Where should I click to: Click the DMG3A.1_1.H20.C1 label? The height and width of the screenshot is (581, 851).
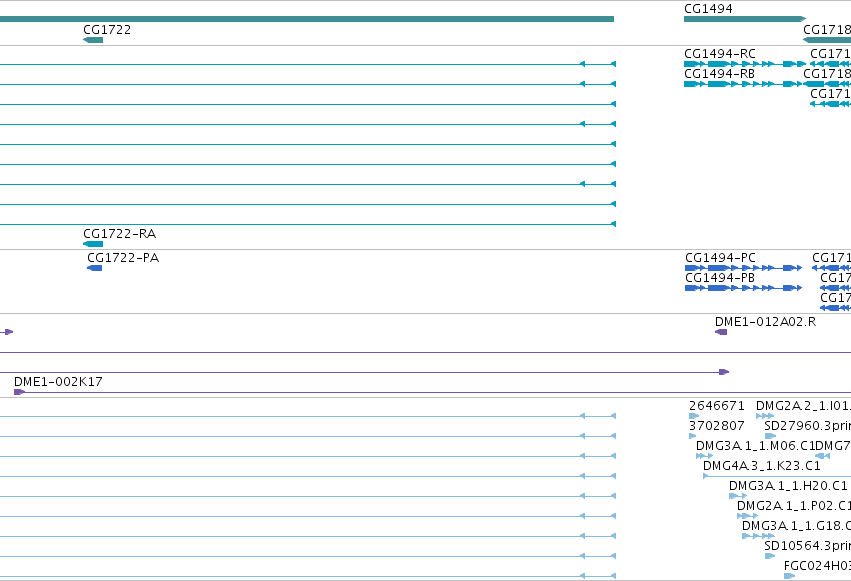tap(788, 486)
